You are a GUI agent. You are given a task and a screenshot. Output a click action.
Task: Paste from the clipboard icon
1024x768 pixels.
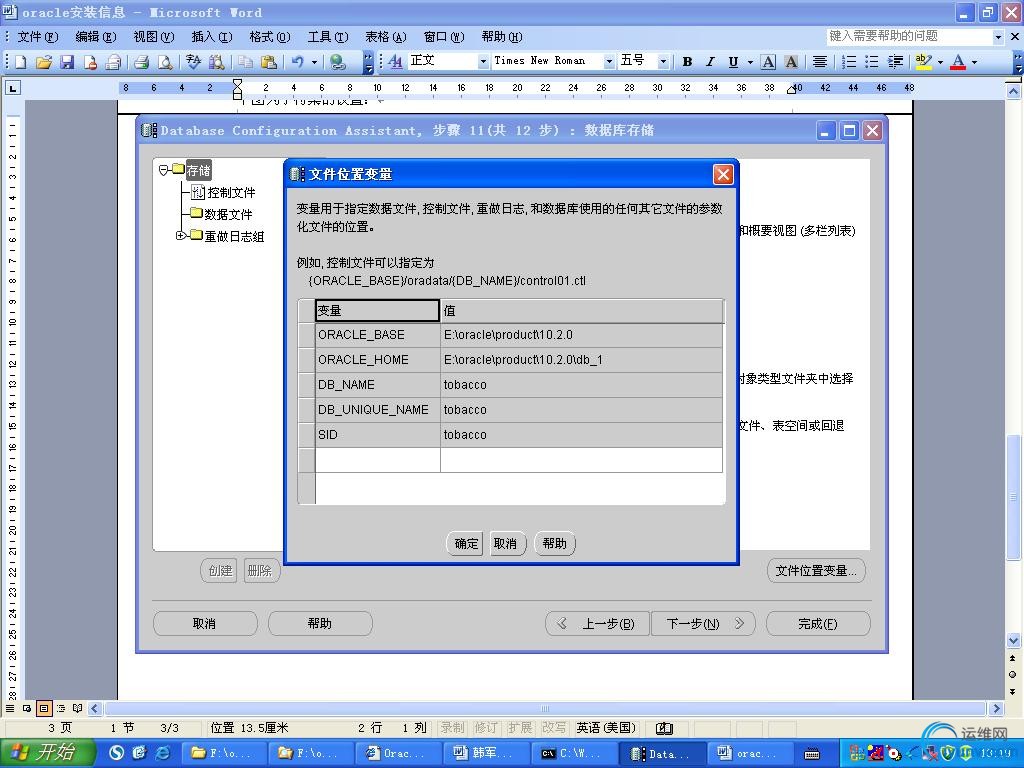[x=268, y=62]
